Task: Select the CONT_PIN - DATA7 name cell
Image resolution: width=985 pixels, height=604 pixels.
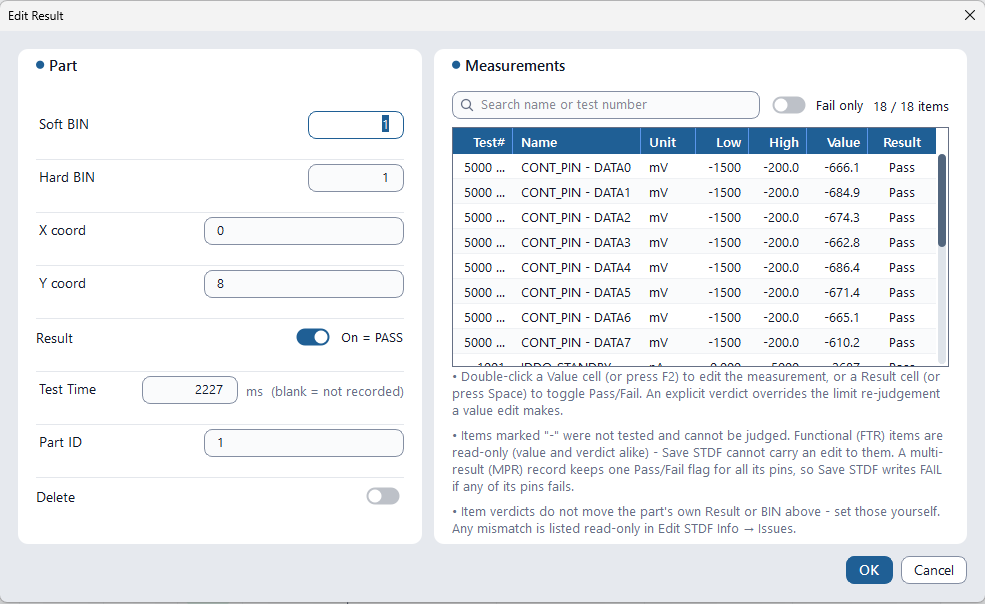Action: [x=576, y=343]
